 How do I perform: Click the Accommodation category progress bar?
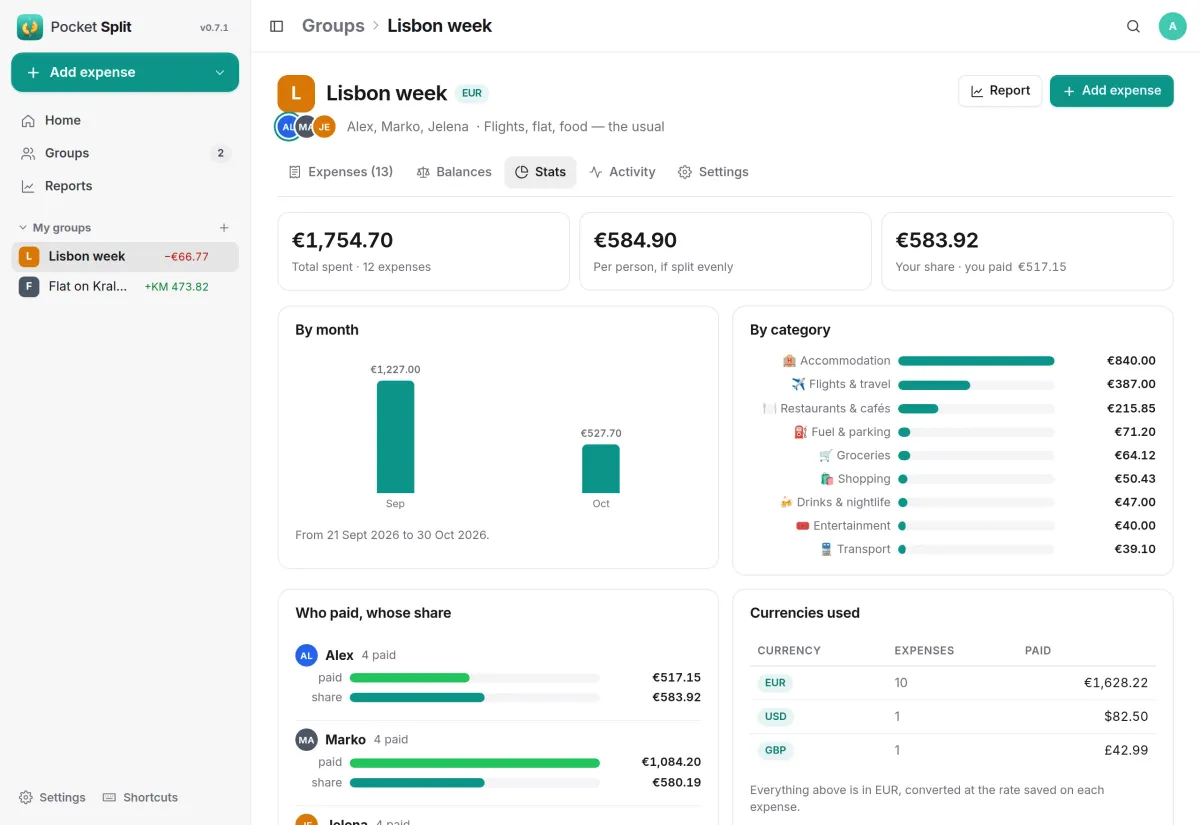click(976, 361)
